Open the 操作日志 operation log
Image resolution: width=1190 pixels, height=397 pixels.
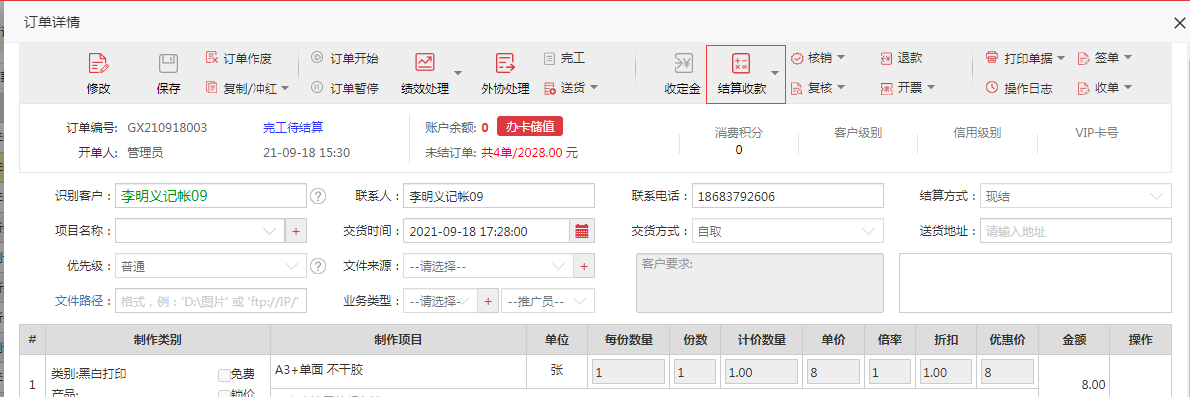pos(1019,88)
